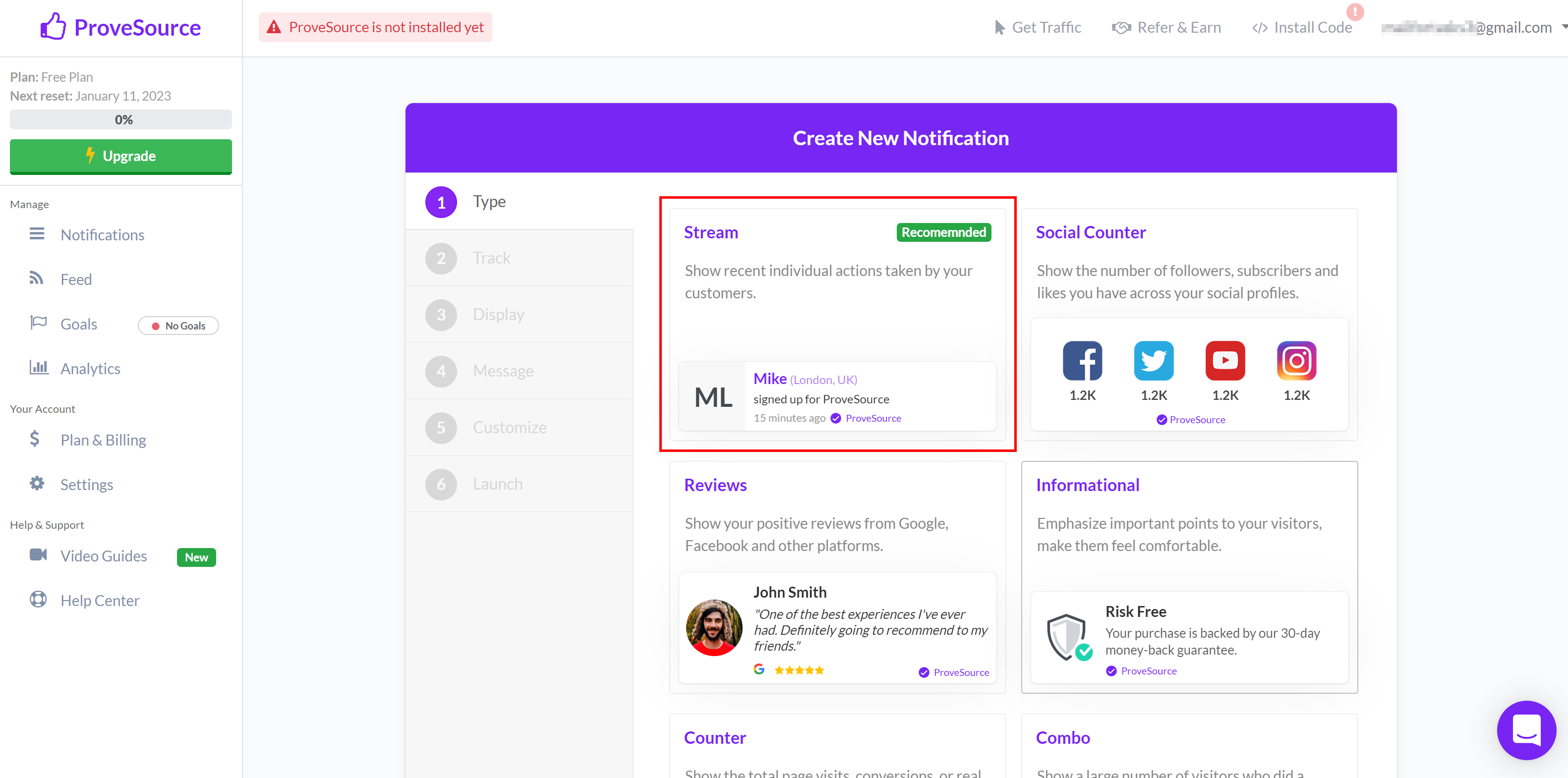Open Feed in the sidebar
The height and width of the screenshot is (778, 1568).
(76, 279)
